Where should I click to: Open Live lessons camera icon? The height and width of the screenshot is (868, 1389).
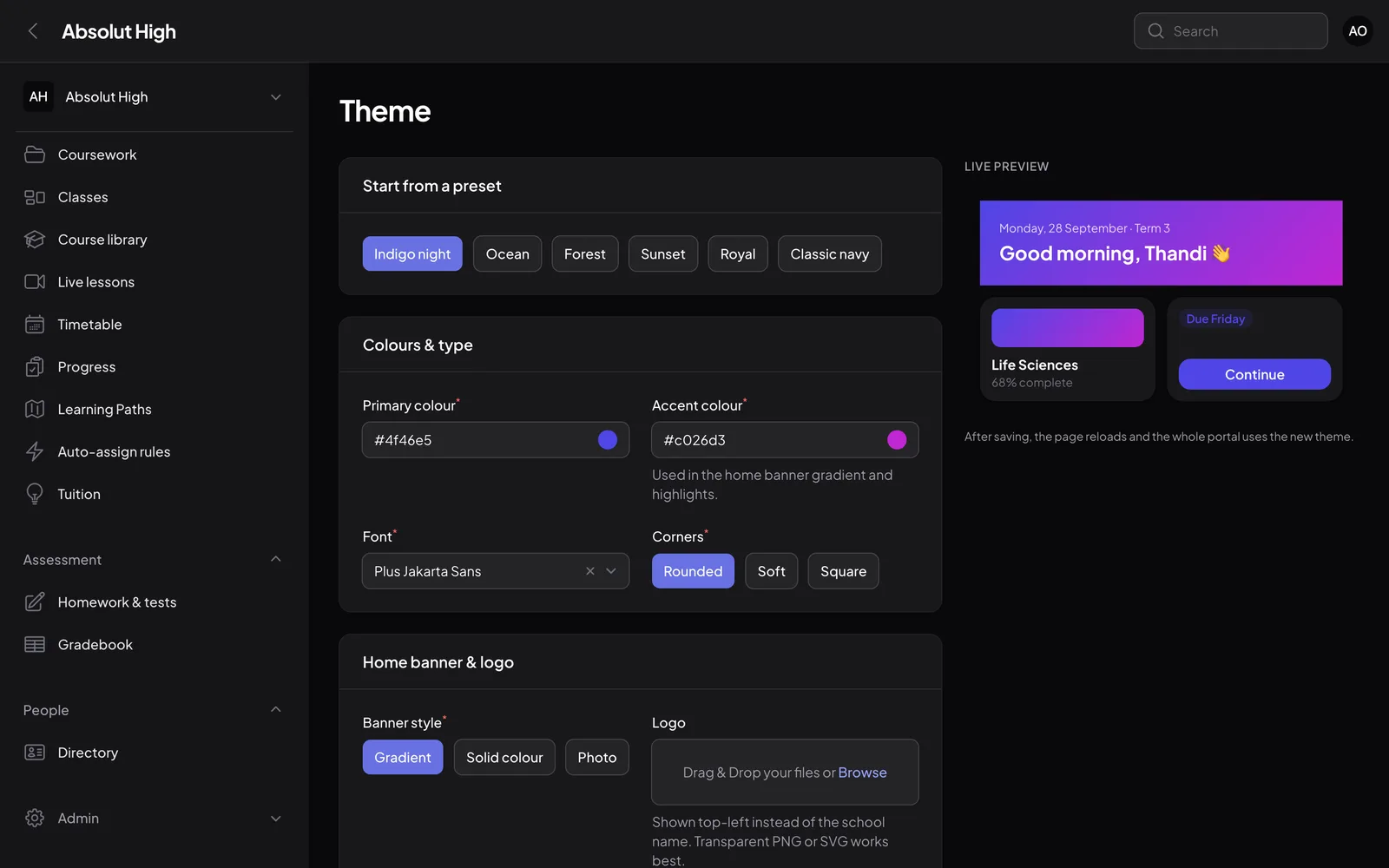coord(35,282)
